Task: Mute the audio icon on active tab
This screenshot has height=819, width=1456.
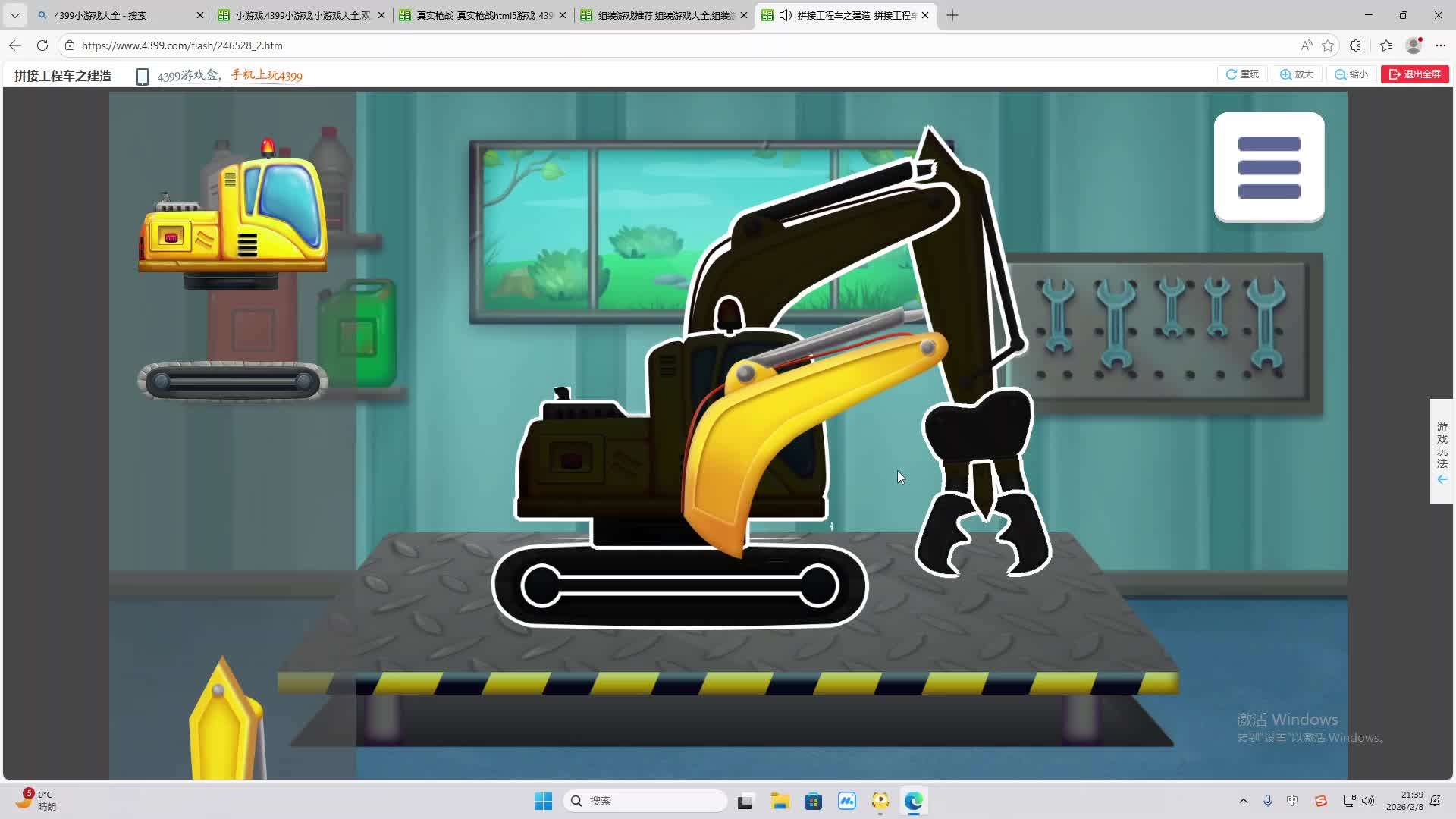Action: point(786,15)
